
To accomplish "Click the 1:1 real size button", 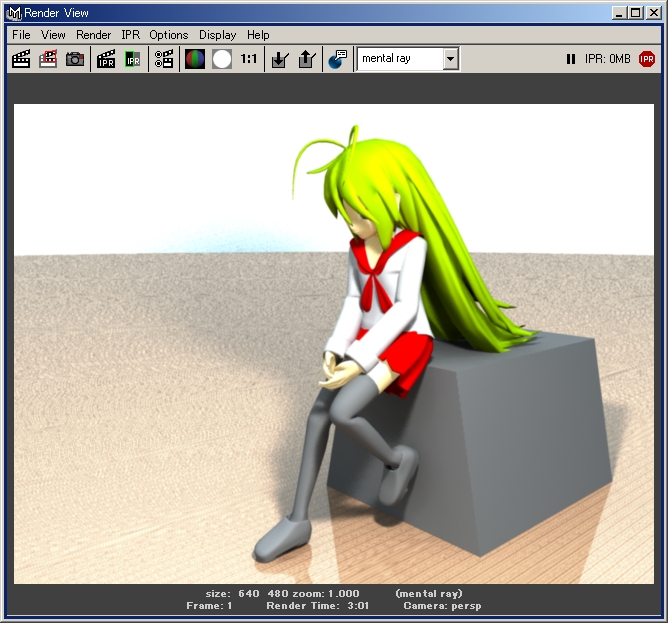I will pos(248,58).
